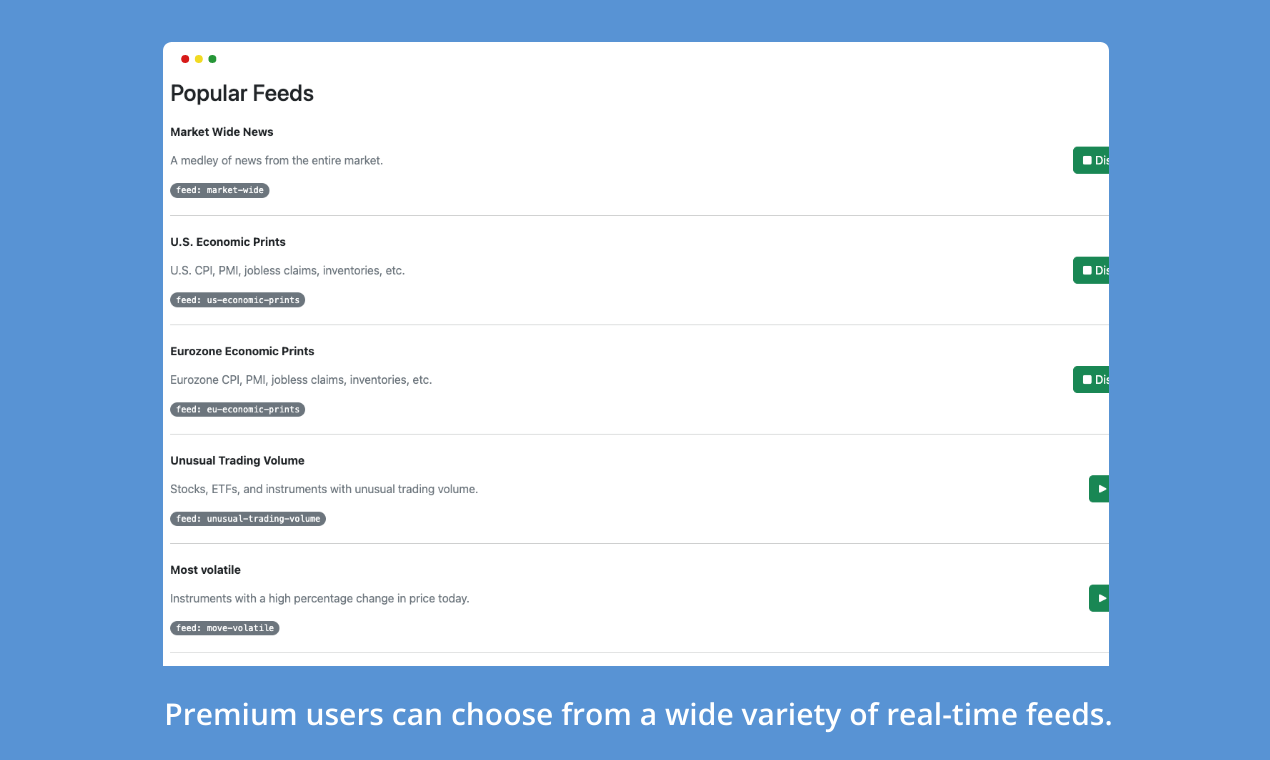Select the 'feed: market-wide' badge
The height and width of the screenshot is (760, 1270).
click(220, 190)
